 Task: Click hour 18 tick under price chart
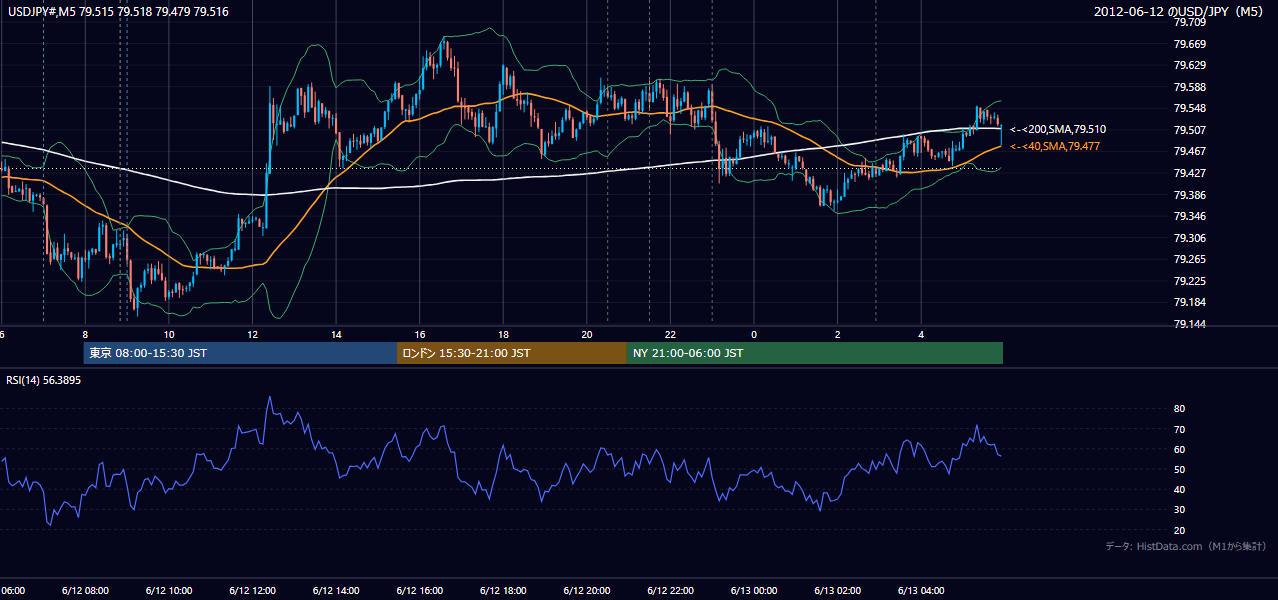coord(503,334)
